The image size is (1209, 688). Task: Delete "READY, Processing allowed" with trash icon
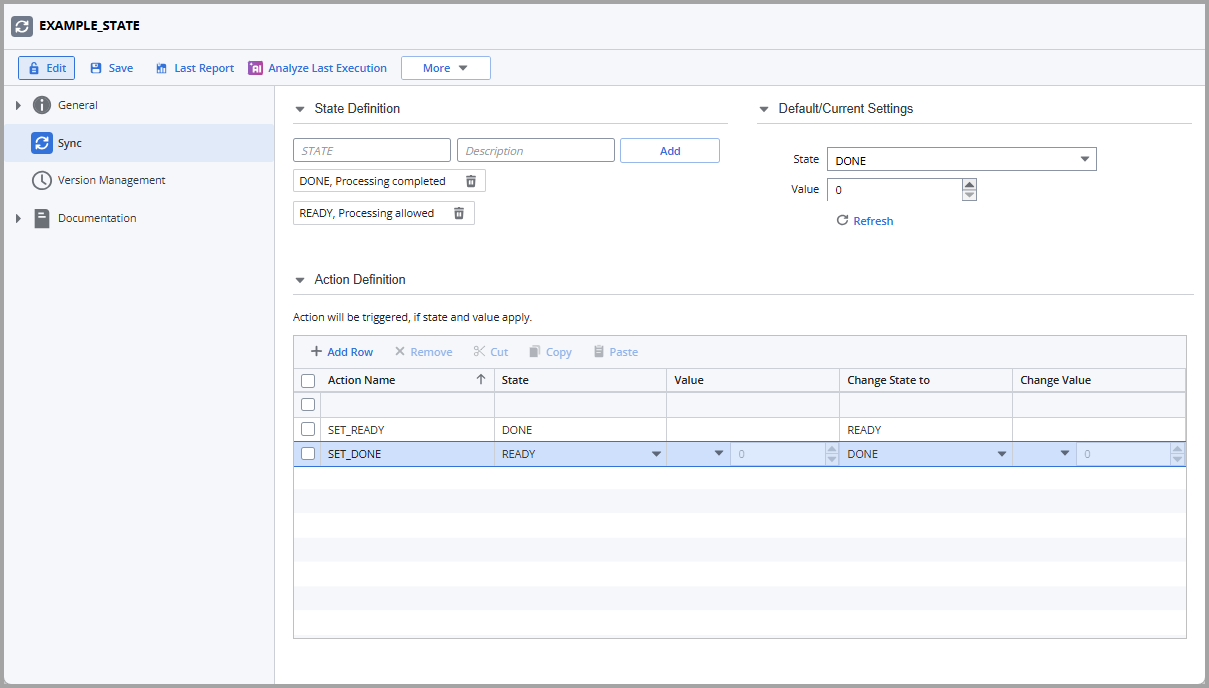(x=459, y=212)
